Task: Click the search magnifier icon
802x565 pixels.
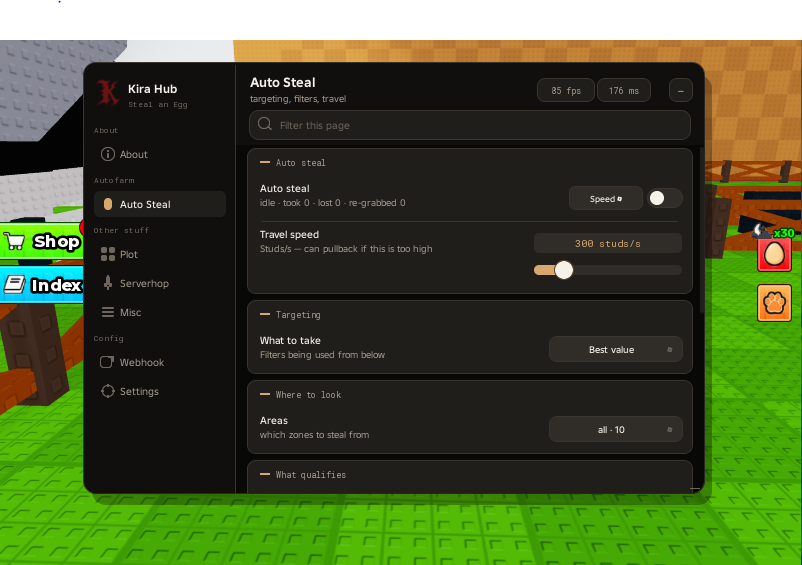Action: coord(264,124)
